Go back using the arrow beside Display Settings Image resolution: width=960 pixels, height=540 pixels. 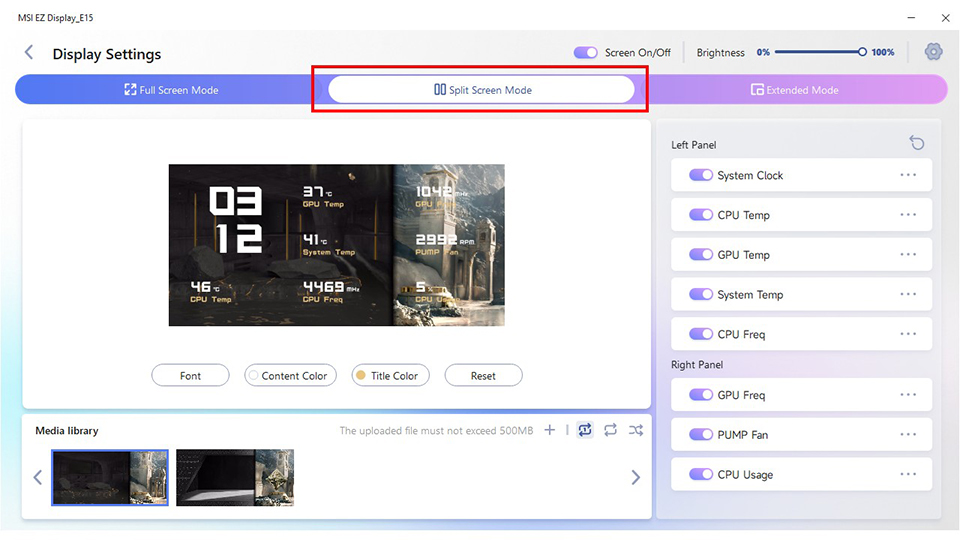[x=29, y=53]
